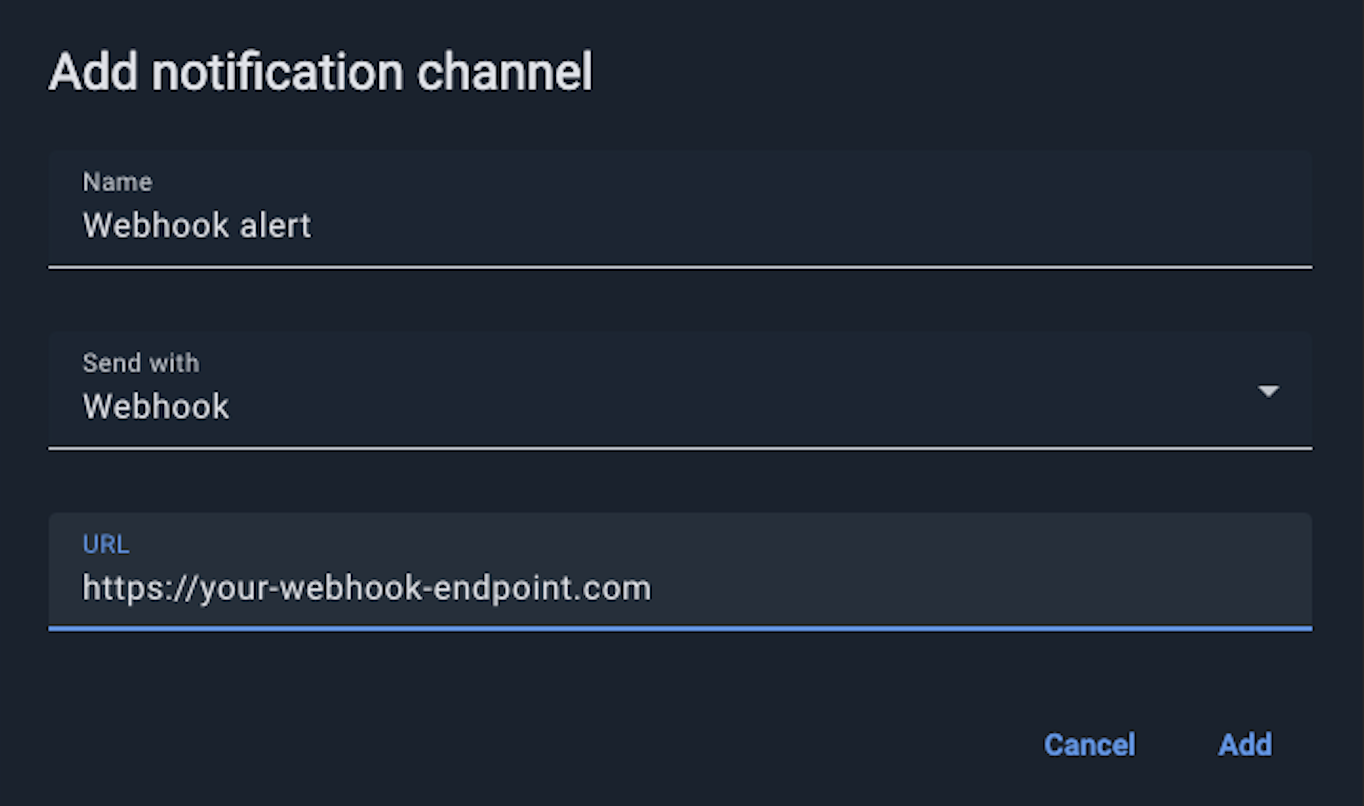Click the Webhook value in Send with
Screen dimensions: 1364x806
(x=155, y=406)
